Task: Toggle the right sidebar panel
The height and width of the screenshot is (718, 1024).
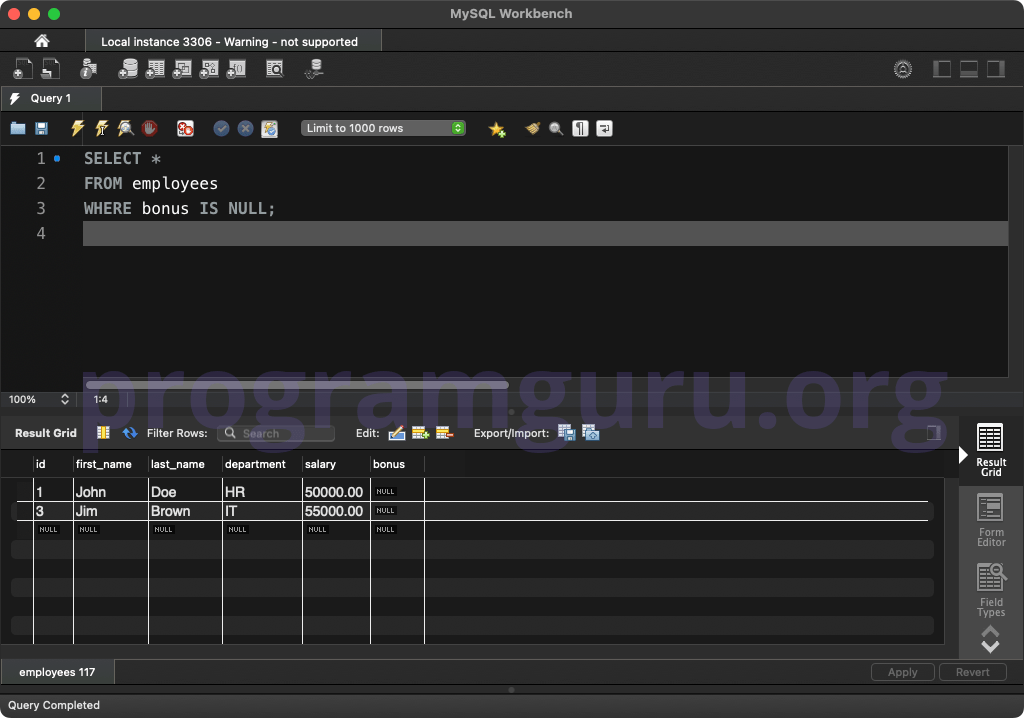Action: 996,69
